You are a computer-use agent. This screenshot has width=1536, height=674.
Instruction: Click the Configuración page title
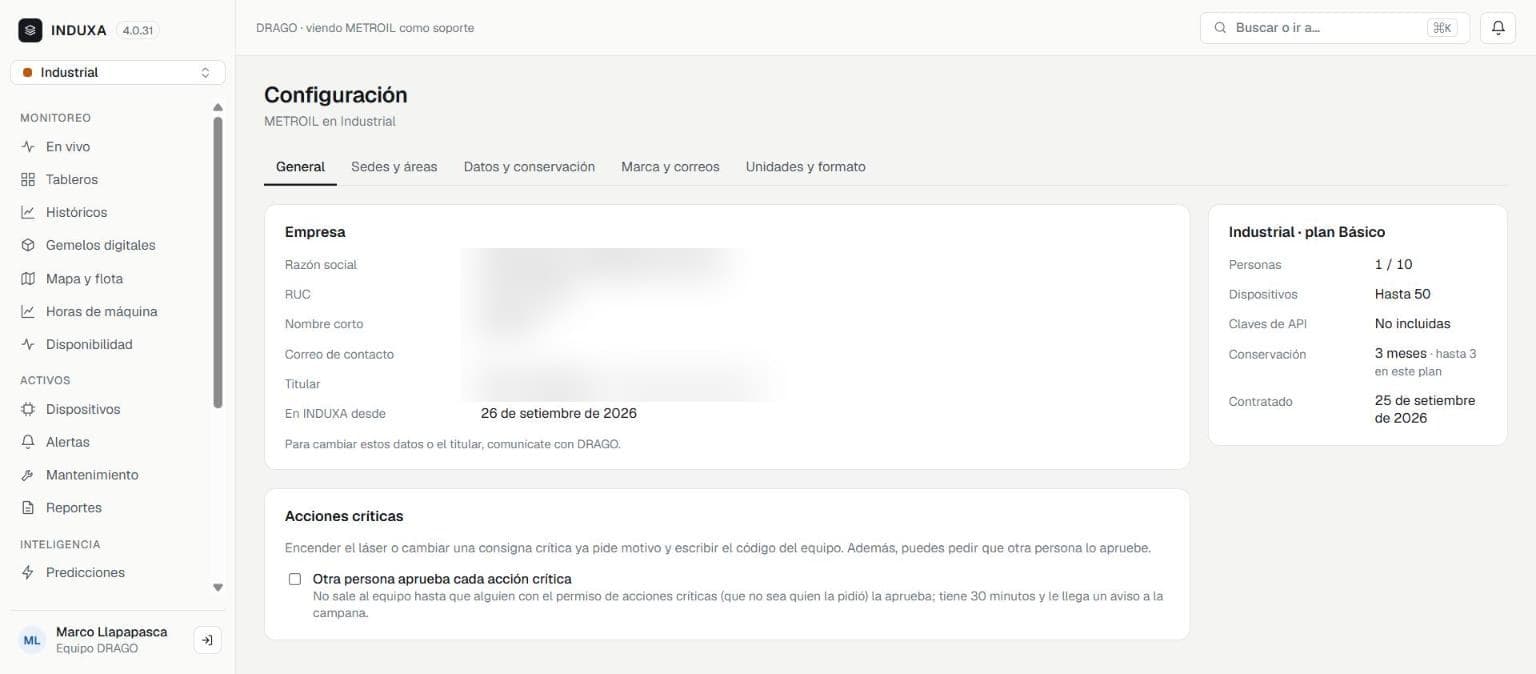(x=336, y=95)
